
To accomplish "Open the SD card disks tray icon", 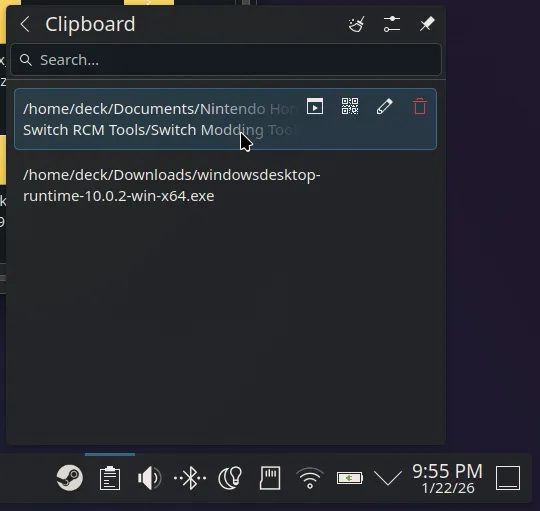I will pos(270,478).
